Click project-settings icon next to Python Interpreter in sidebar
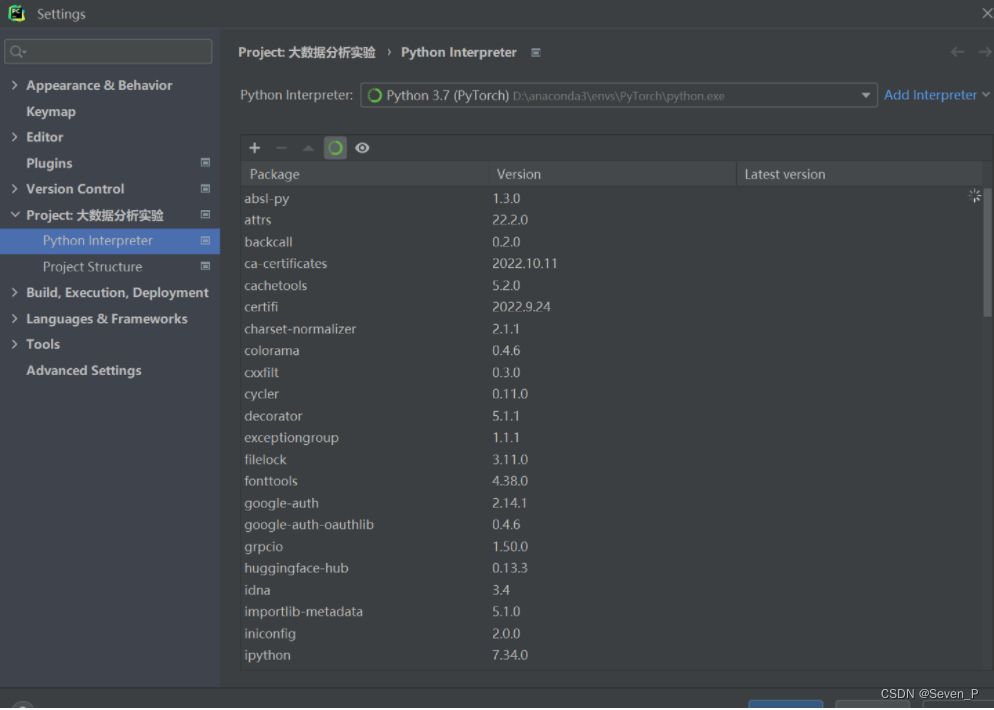The width and height of the screenshot is (994, 710). click(x=205, y=240)
